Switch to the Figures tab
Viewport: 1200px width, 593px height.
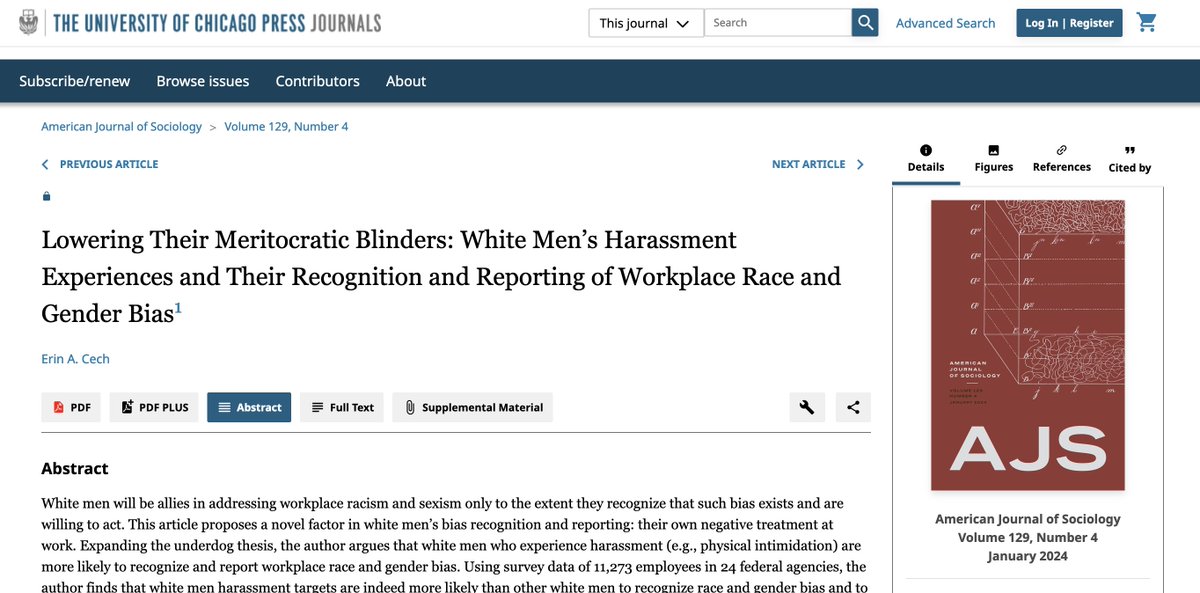pyautogui.click(x=994, y=159)
